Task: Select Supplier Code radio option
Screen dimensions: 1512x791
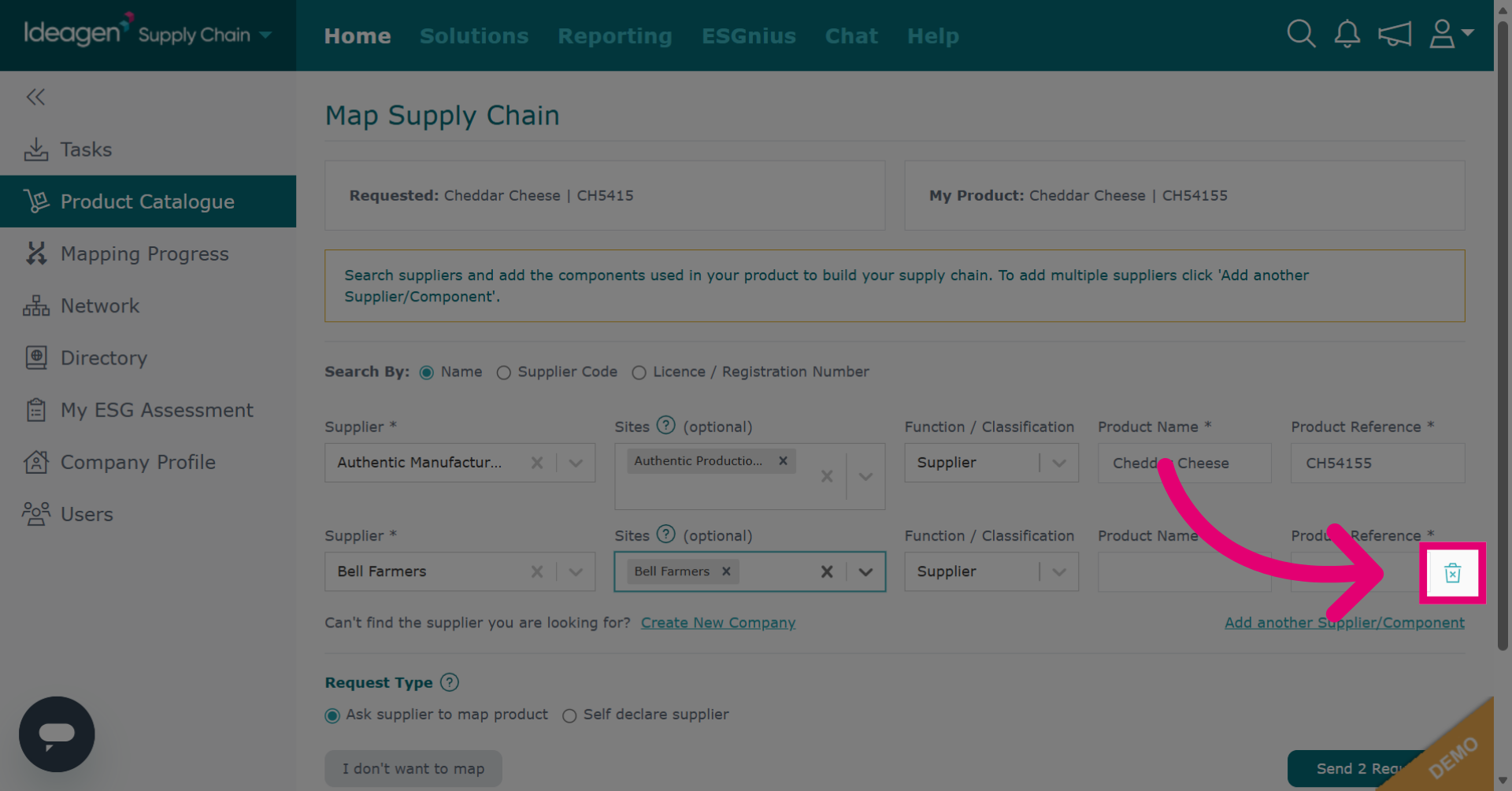Action: pos(504,372)
